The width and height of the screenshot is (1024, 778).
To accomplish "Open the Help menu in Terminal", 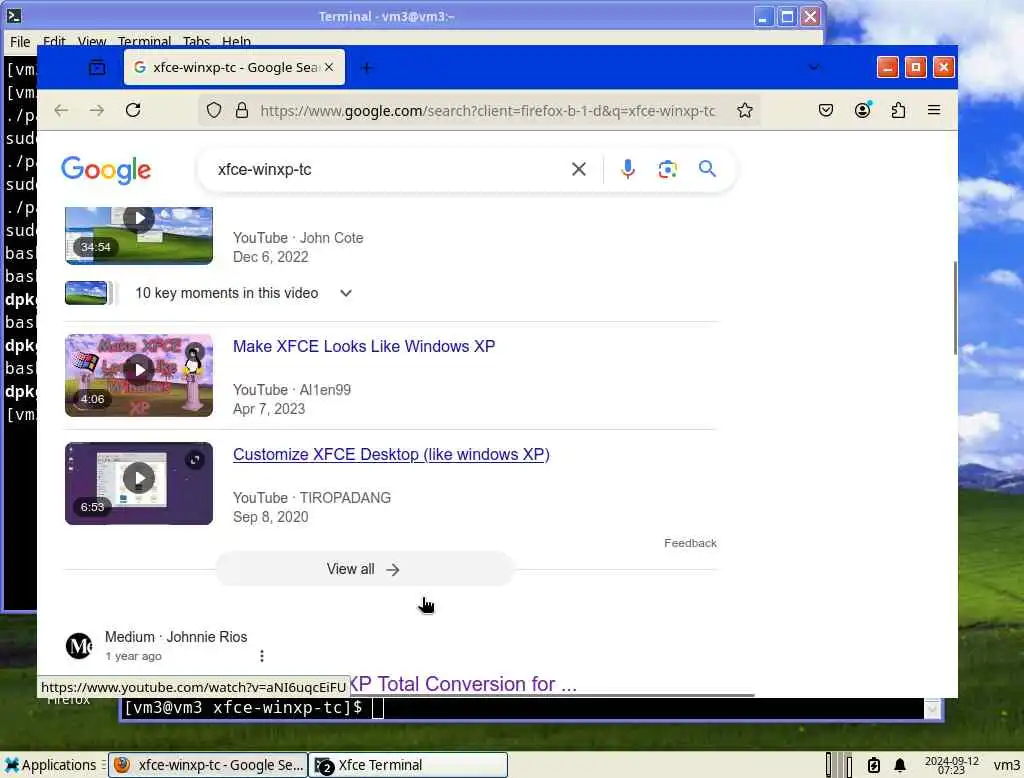I will (236, 41).
